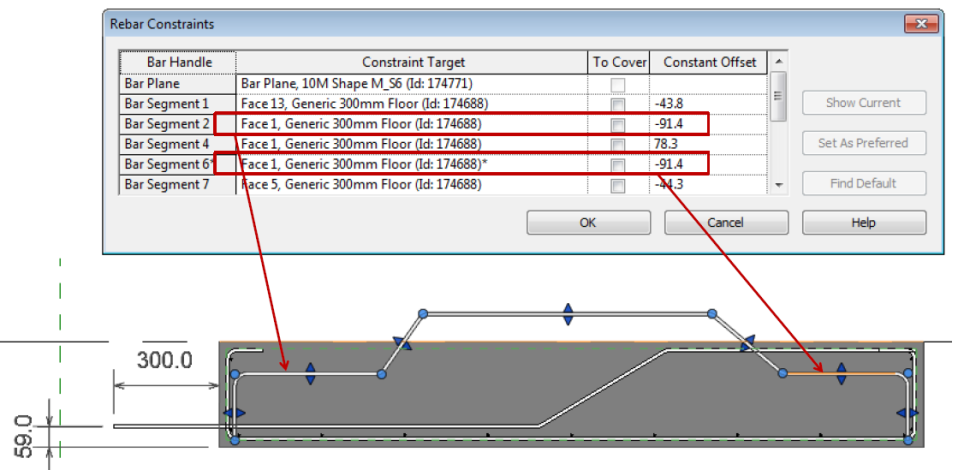Image resolution: width=958 pixels, height=470 pixels.
Task: Click the Find Default button
Action: [864, 183]
